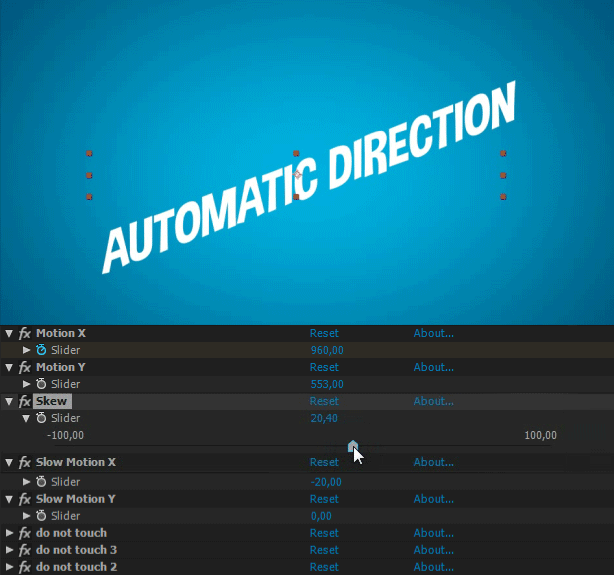
Task: Reset the Motion Y effect
Action: 324,367
